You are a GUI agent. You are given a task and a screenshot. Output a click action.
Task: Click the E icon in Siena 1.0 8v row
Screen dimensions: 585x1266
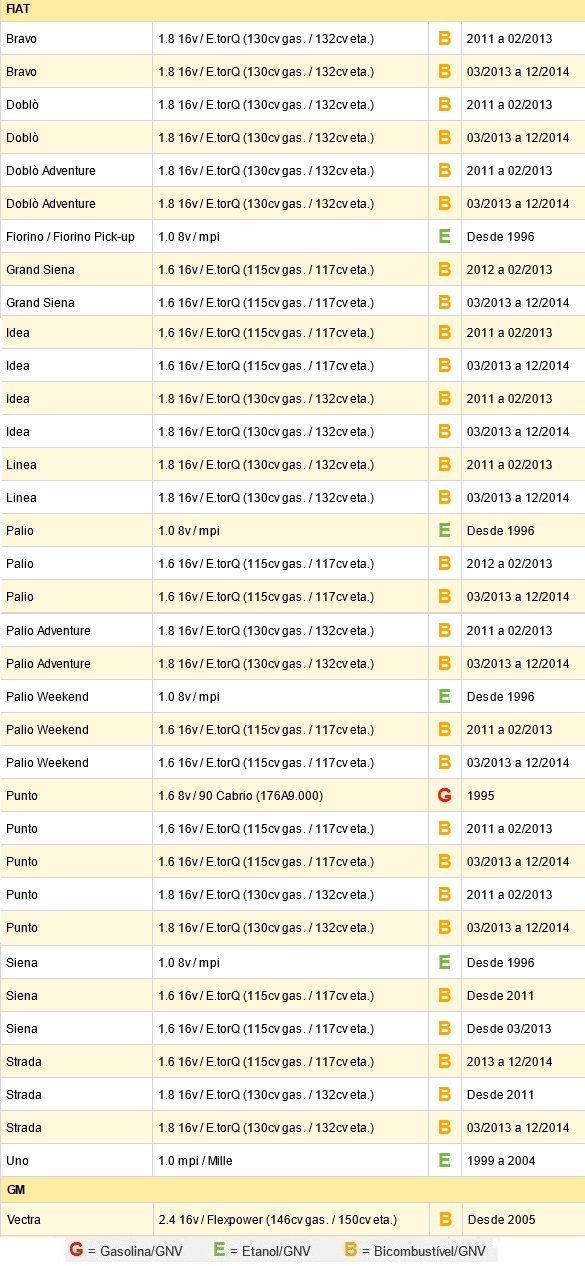(444, 963)
